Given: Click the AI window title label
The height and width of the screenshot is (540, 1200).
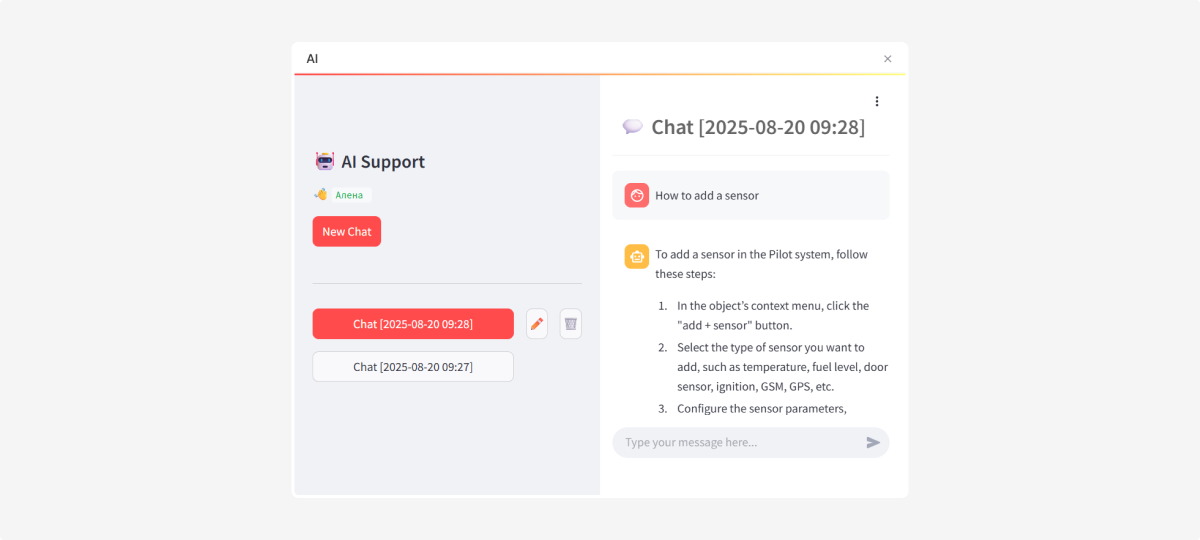Looking at the screenshot, I should click(312, 59).
